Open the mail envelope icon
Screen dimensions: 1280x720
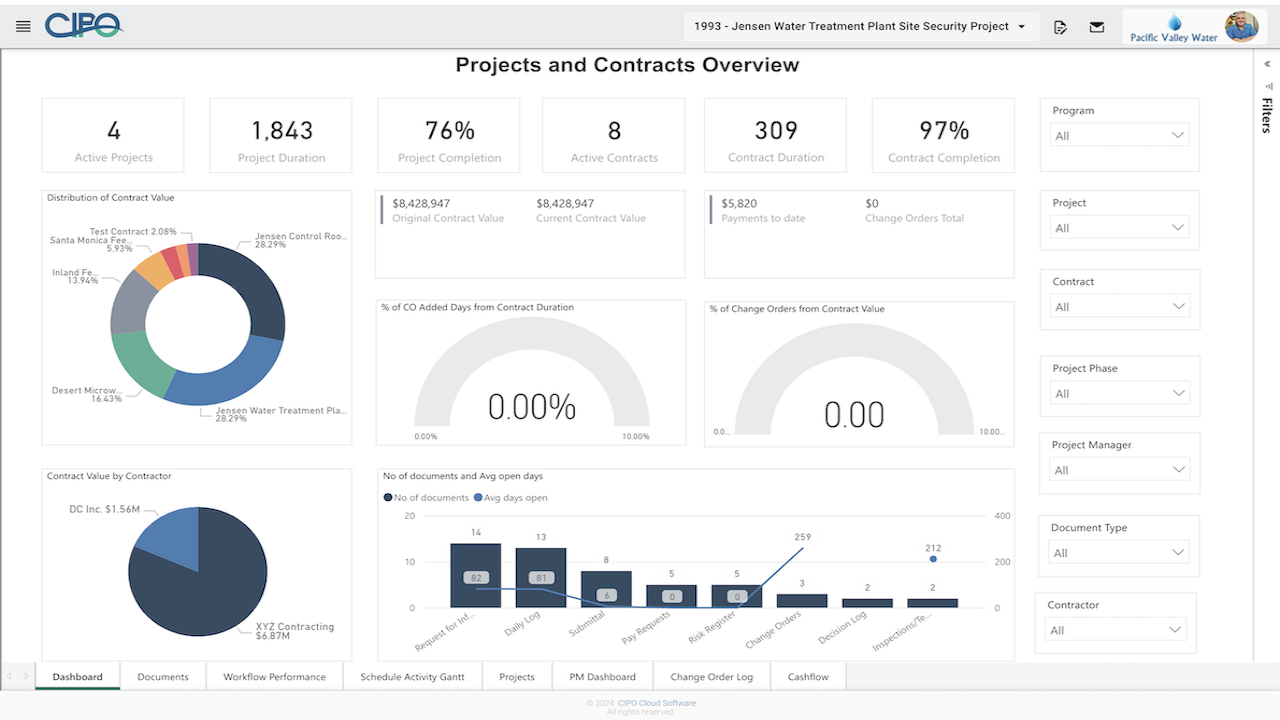1096,27
